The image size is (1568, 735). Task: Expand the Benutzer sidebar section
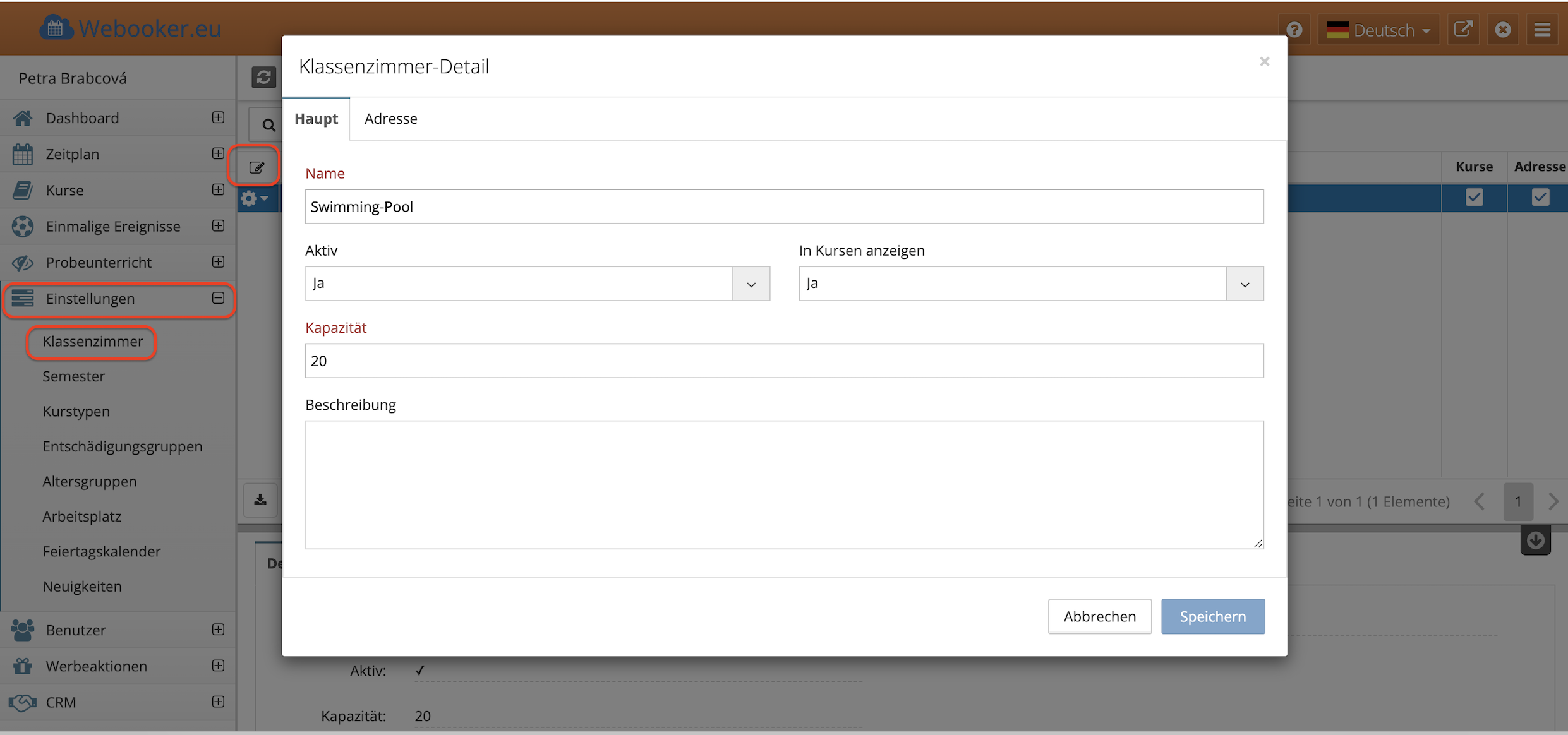click(218, 630)
